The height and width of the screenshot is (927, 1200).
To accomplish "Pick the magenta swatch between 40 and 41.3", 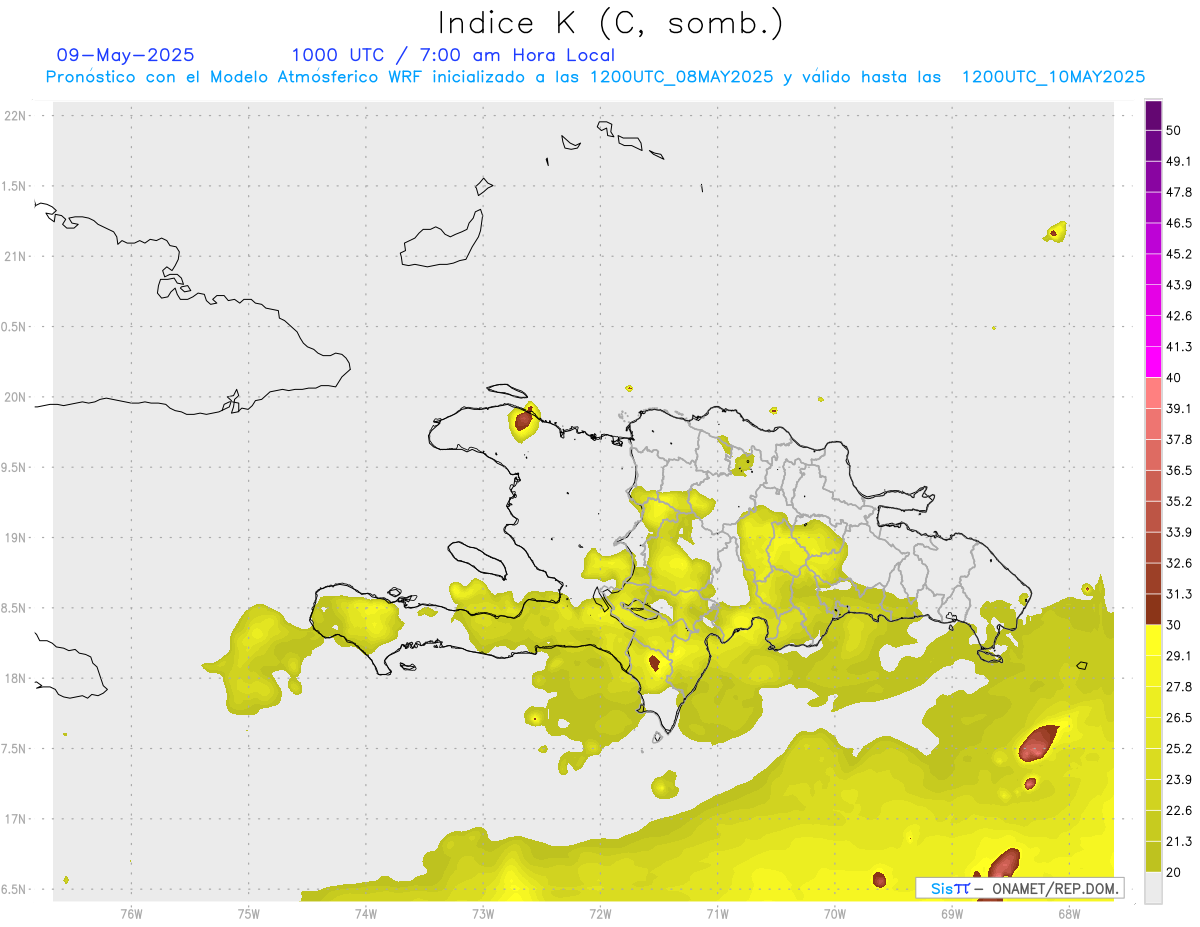I will [x=1153, y=362].
